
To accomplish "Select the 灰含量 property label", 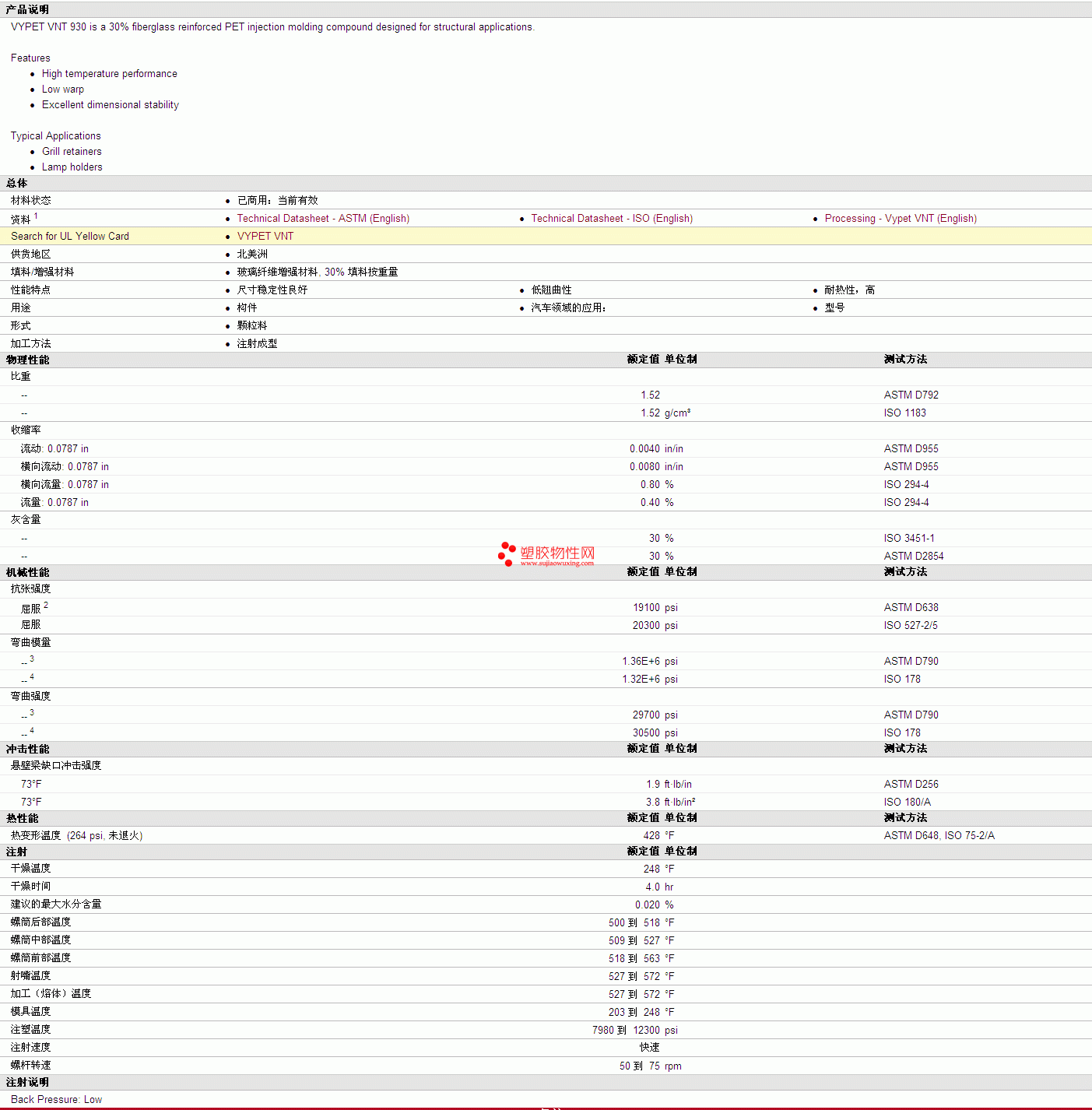I will click(26, 520).
